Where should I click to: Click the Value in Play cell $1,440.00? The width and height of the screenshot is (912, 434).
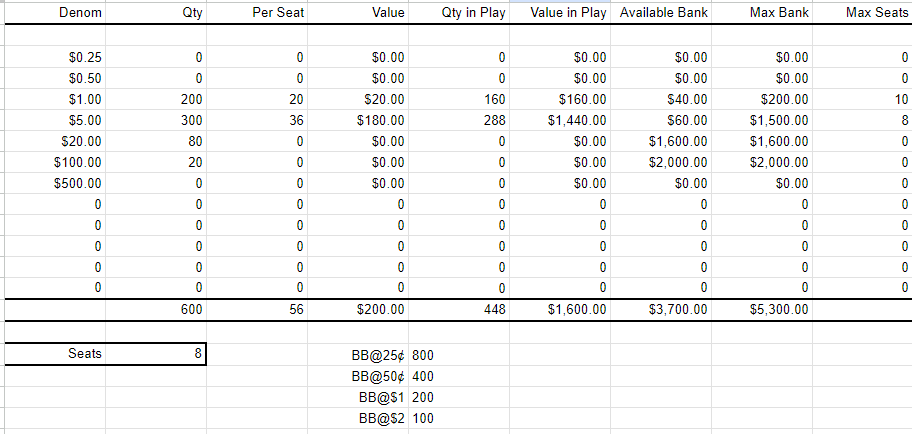560,120
